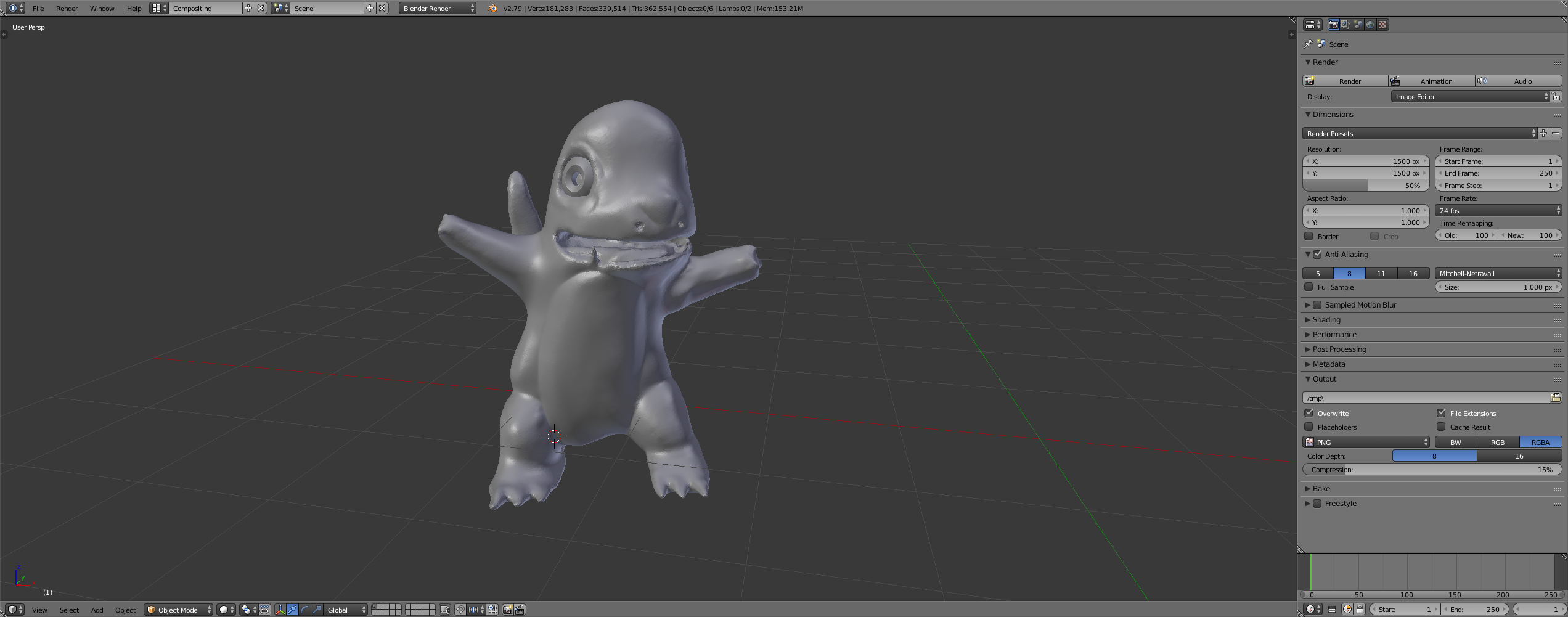1568x617 pixels.
Task: Click the 3D manipulator toggle icon
Action: point(280,610)
